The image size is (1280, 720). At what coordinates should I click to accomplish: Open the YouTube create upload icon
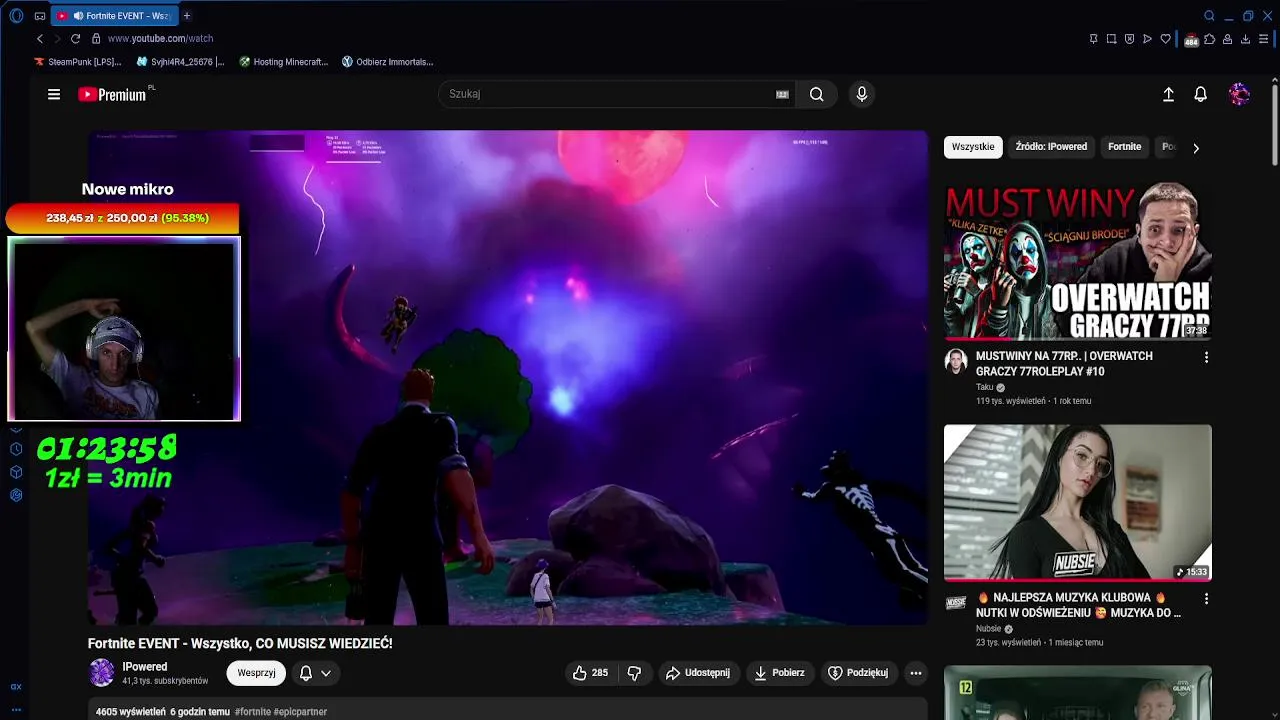point(1168,94)
